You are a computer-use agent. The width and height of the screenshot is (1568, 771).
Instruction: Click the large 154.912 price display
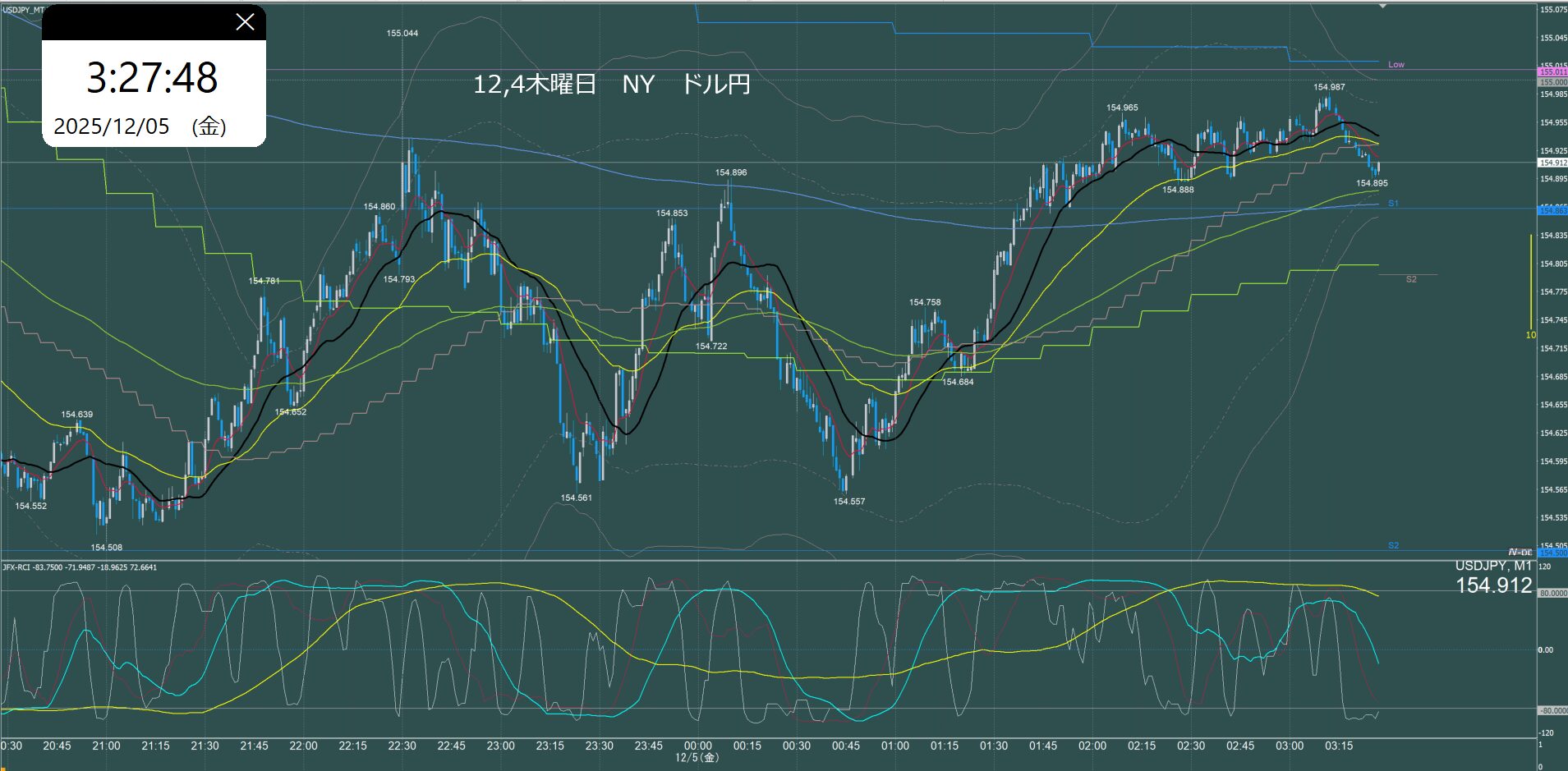point(1493,585)
